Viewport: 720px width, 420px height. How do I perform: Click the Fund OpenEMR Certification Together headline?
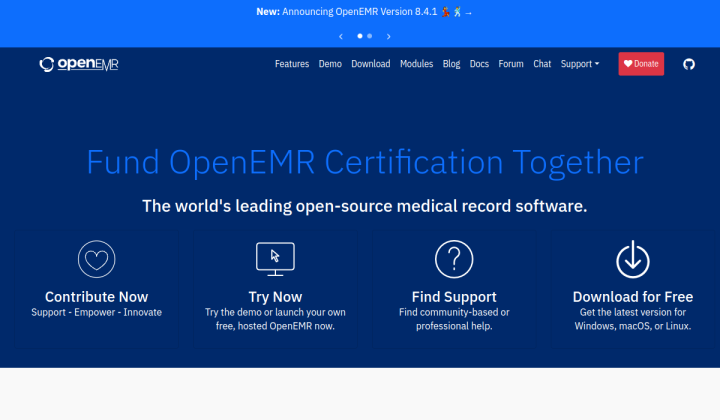pyautogui.click(x=365, y=162)
